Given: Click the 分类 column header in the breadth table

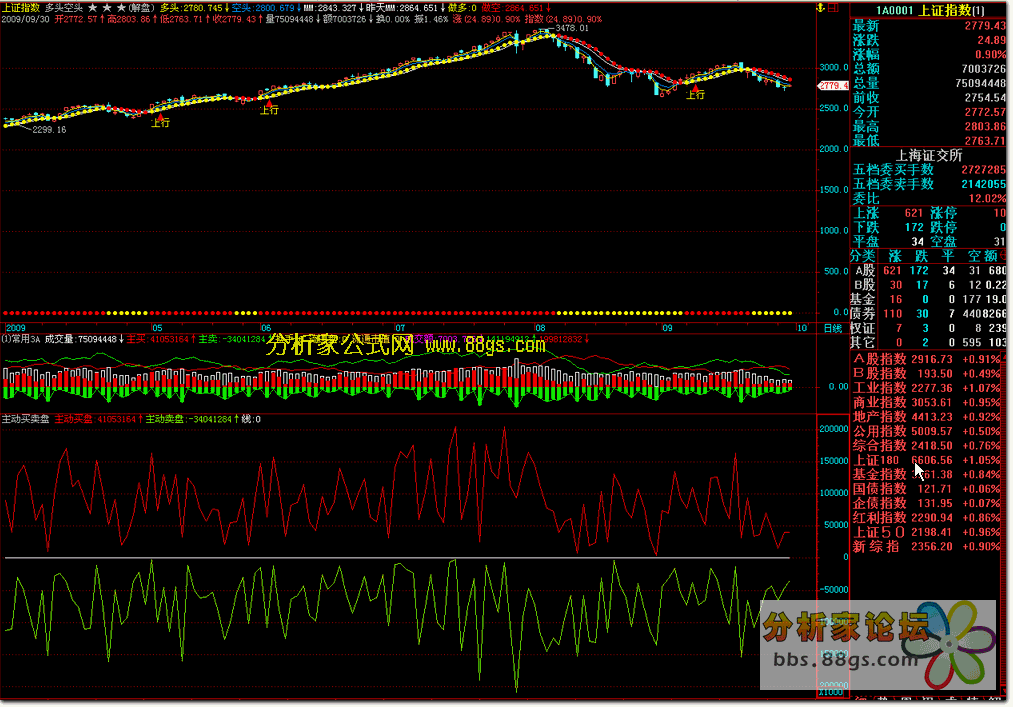Looking at the screenshot, I should [863, 256].
